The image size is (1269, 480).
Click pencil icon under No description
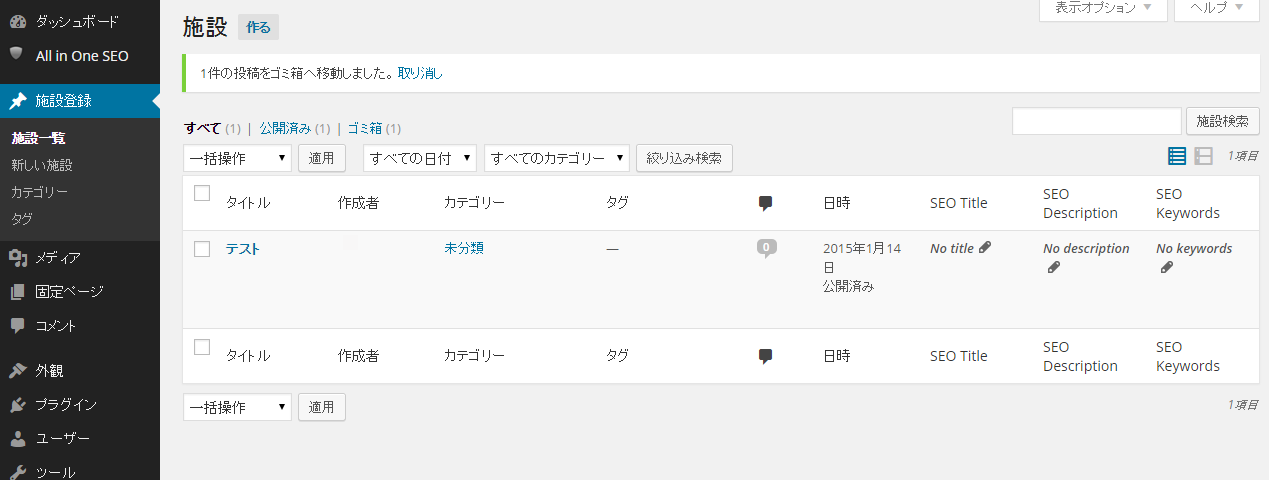pyautogui.click(x=1053, y=267)
